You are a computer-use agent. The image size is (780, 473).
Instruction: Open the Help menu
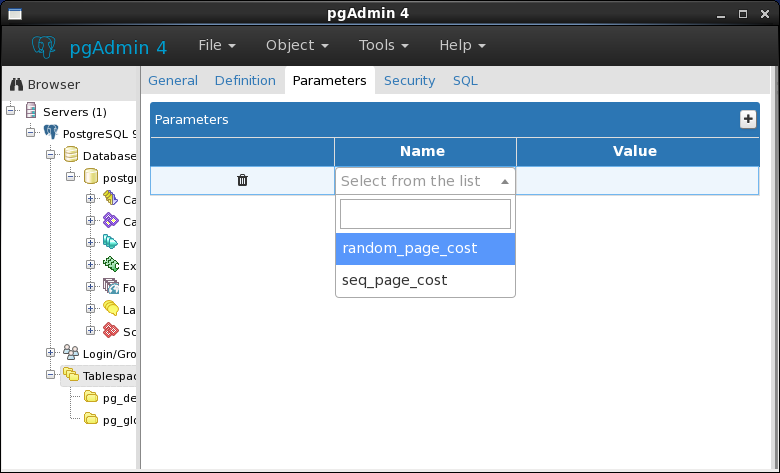click(462, 45)
